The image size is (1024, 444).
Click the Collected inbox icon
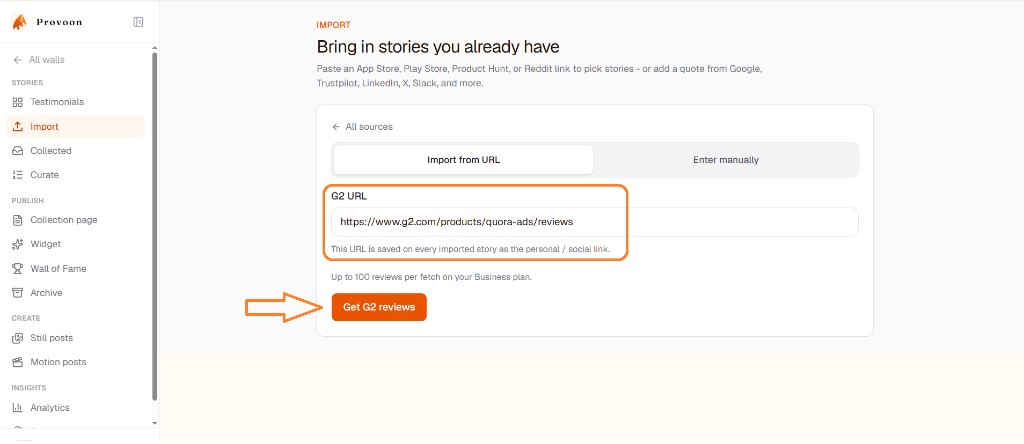(18, 151)
